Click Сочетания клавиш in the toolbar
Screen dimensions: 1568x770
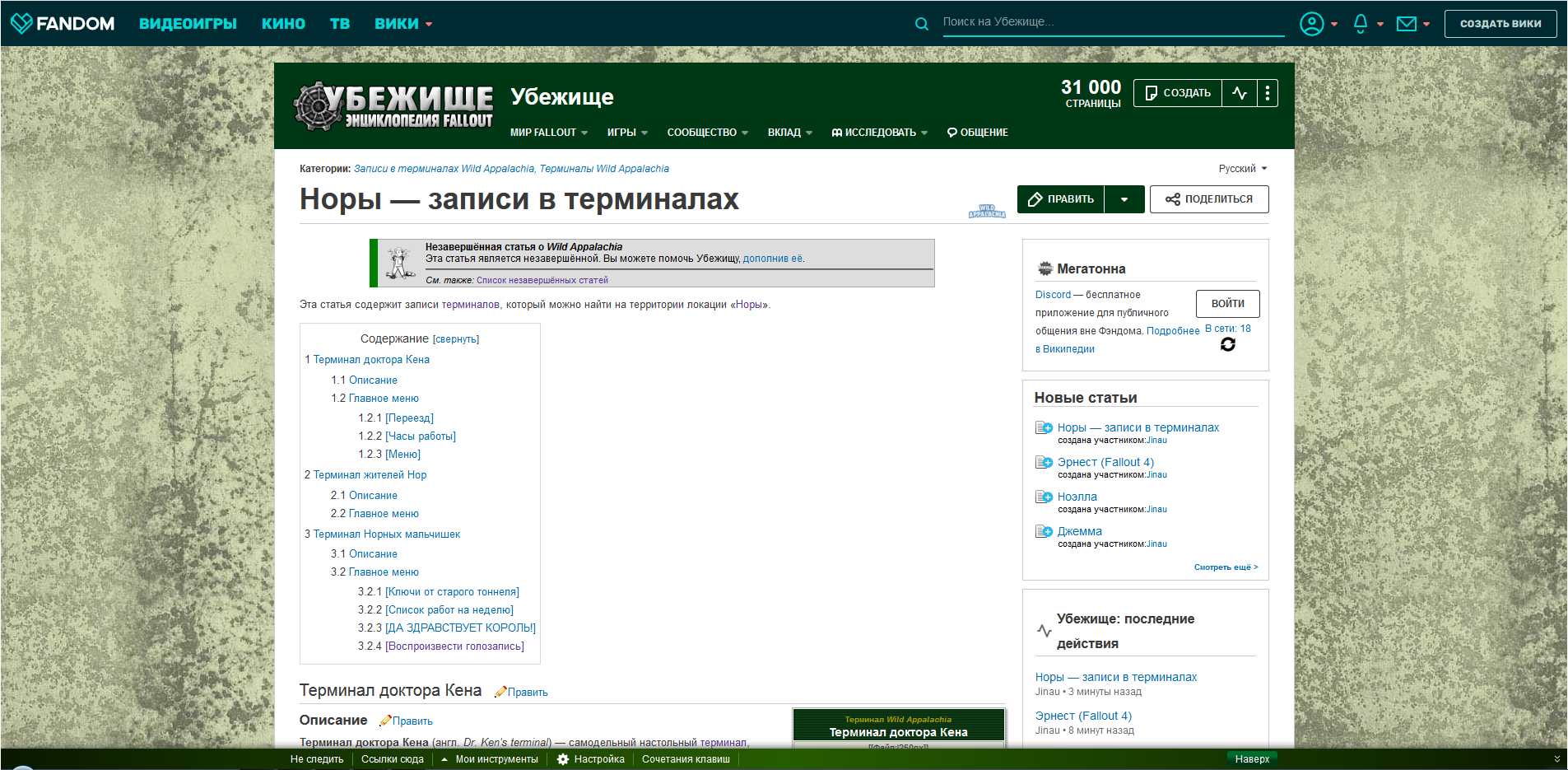[686, 759]
